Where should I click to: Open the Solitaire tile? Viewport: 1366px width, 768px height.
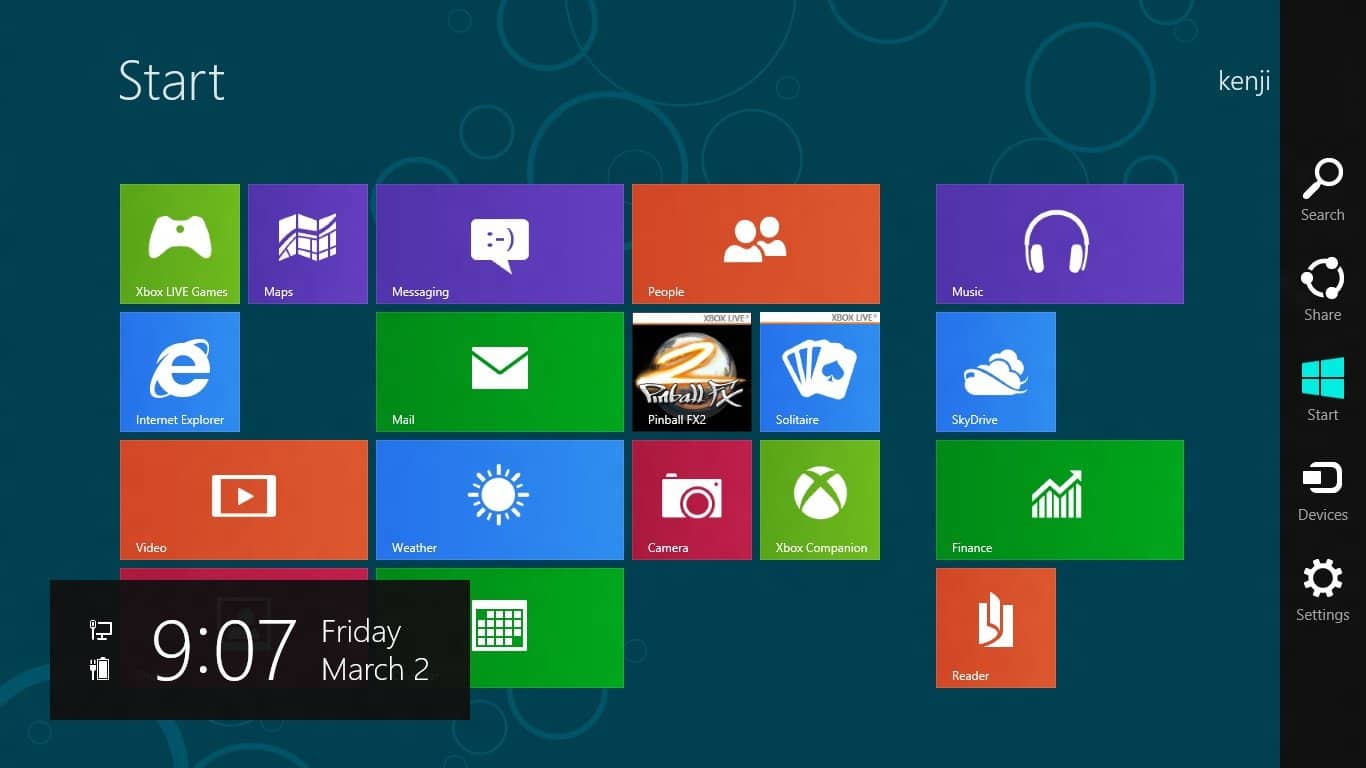(x=820, y=372)
